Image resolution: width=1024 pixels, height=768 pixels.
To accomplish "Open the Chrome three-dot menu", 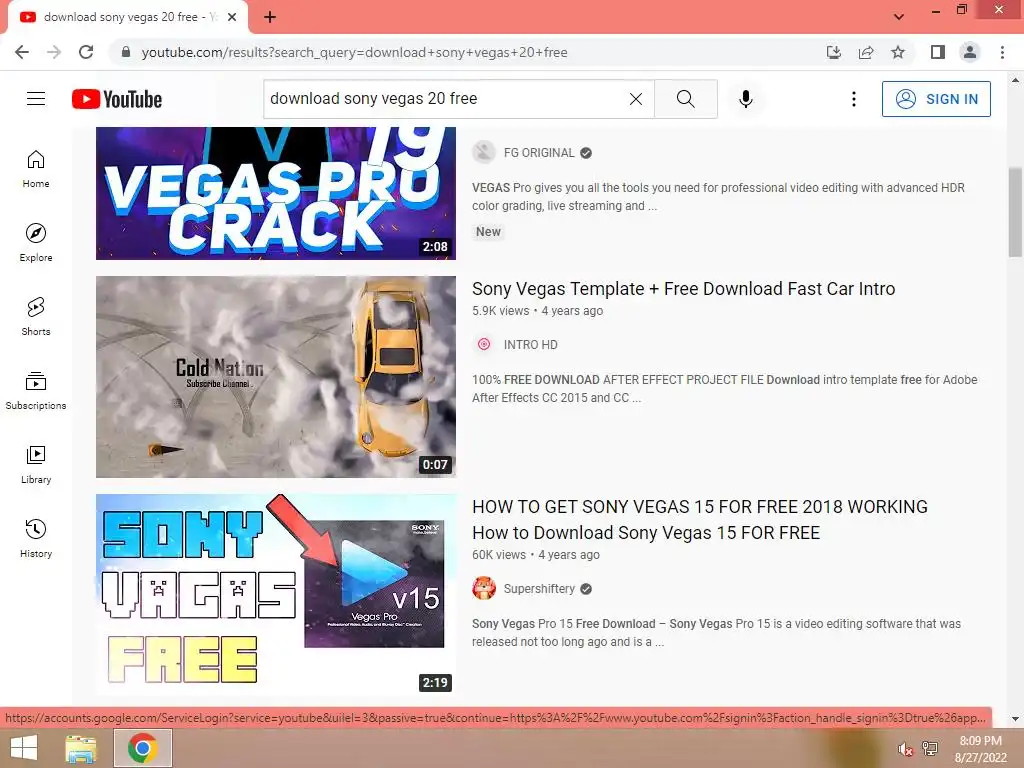I will click(1002, 52).
